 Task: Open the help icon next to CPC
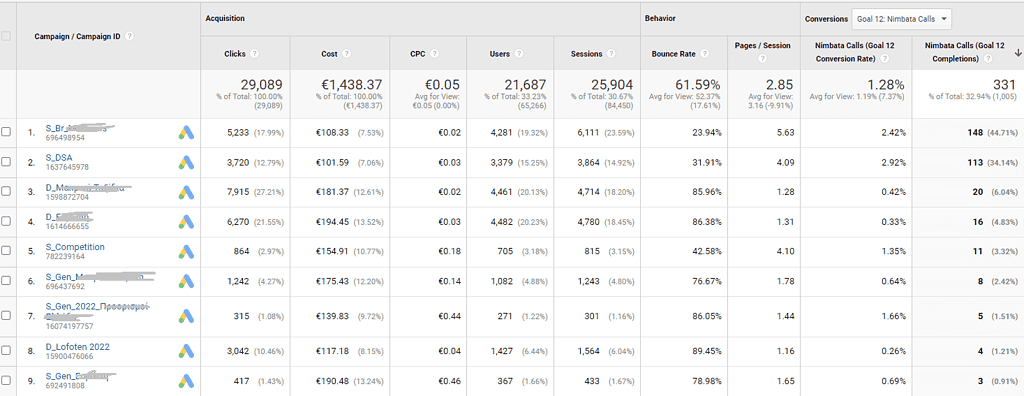click(434, 54)
